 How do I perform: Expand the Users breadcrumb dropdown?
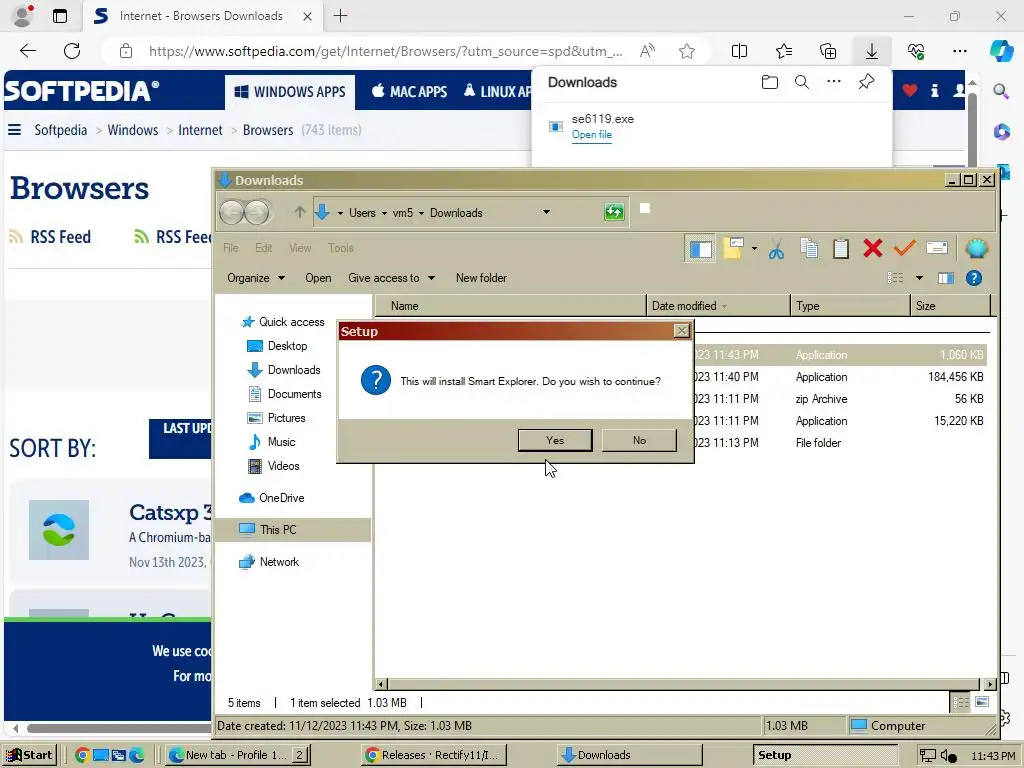(x=384, y=213)
